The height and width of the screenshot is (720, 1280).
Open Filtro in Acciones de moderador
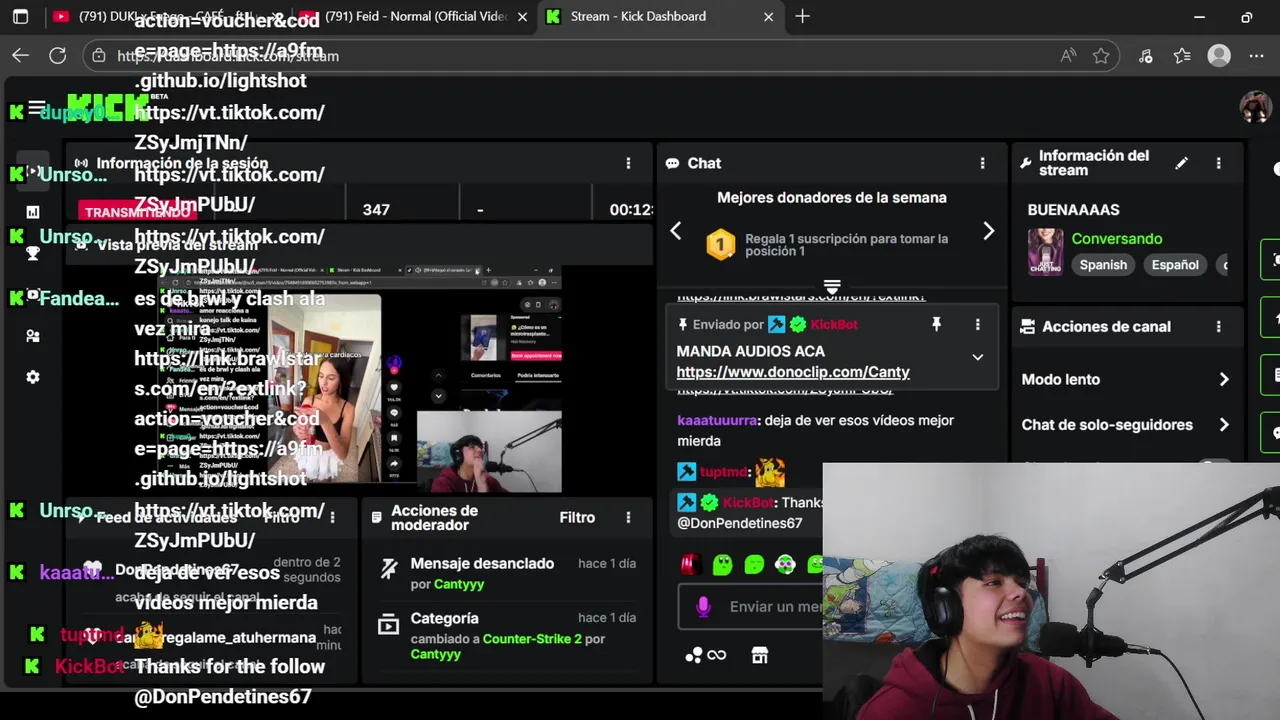(577, 517)
